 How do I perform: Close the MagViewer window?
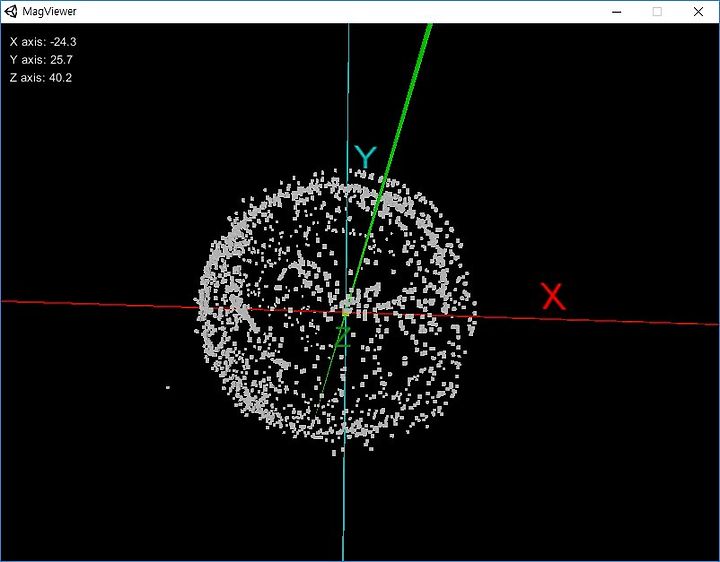pyautogui.click(x=698, y=12)
